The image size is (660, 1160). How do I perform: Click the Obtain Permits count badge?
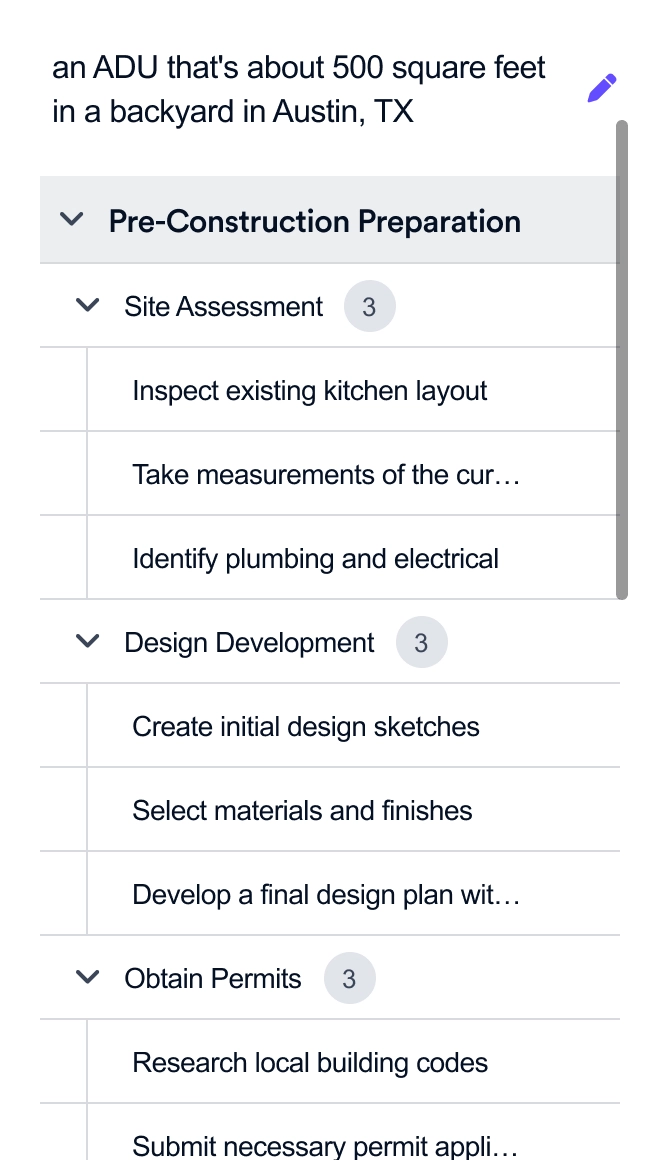(349, 978)
